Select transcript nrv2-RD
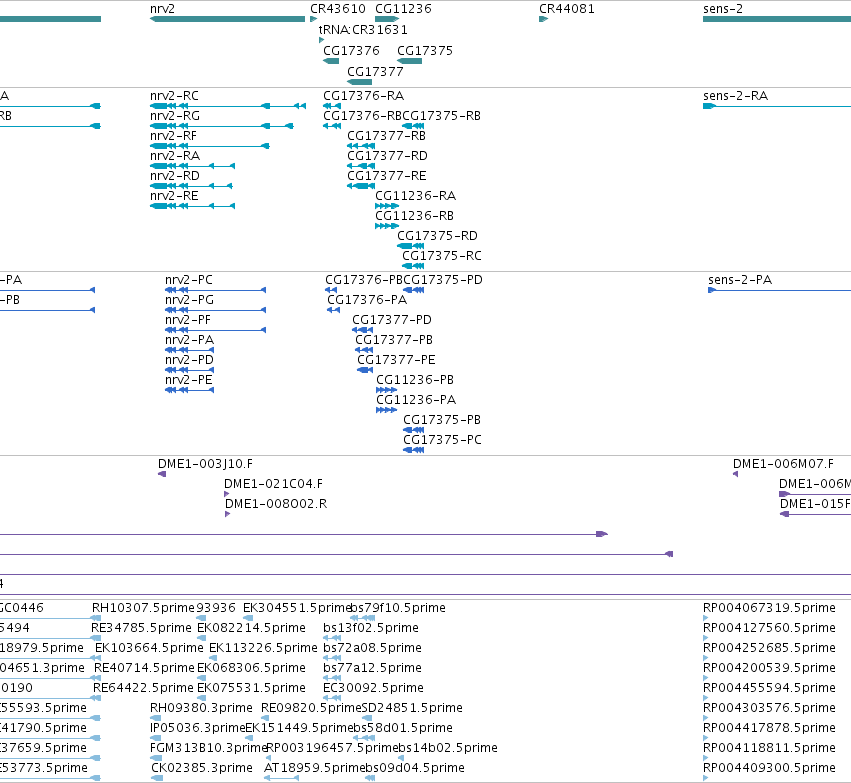 (175, 176)
